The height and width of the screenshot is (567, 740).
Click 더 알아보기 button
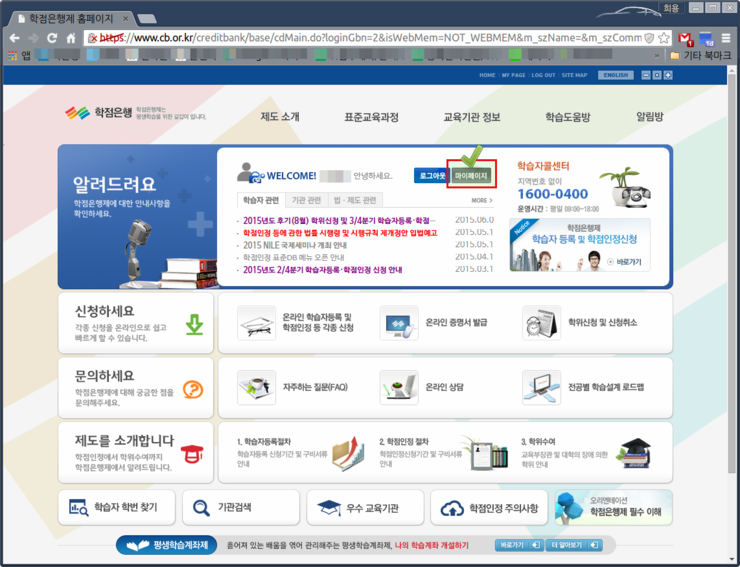[x=574, y=545]
